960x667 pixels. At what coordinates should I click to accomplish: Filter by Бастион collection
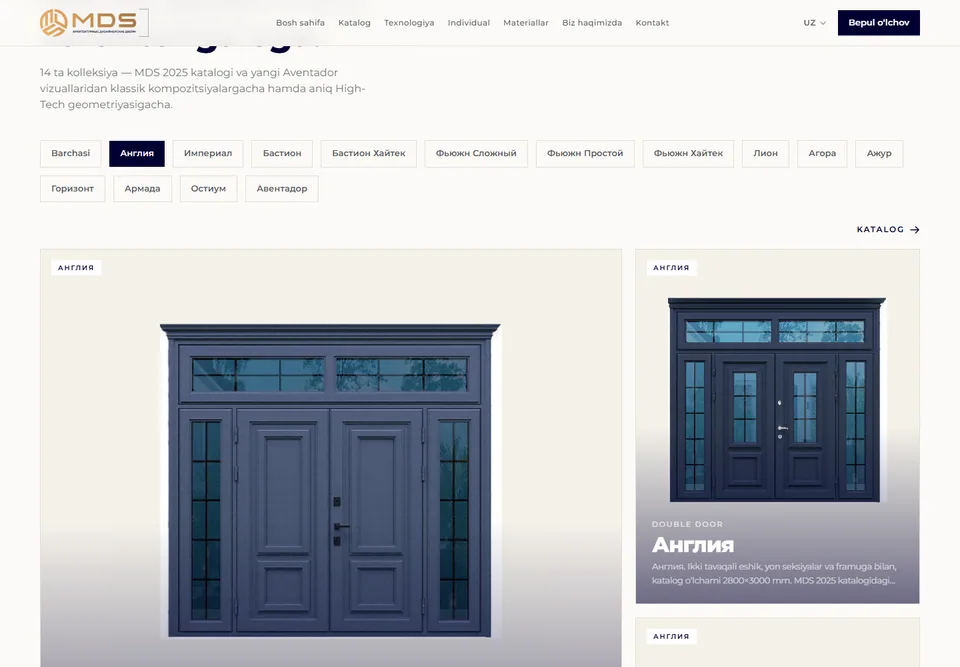pos(282,154)
